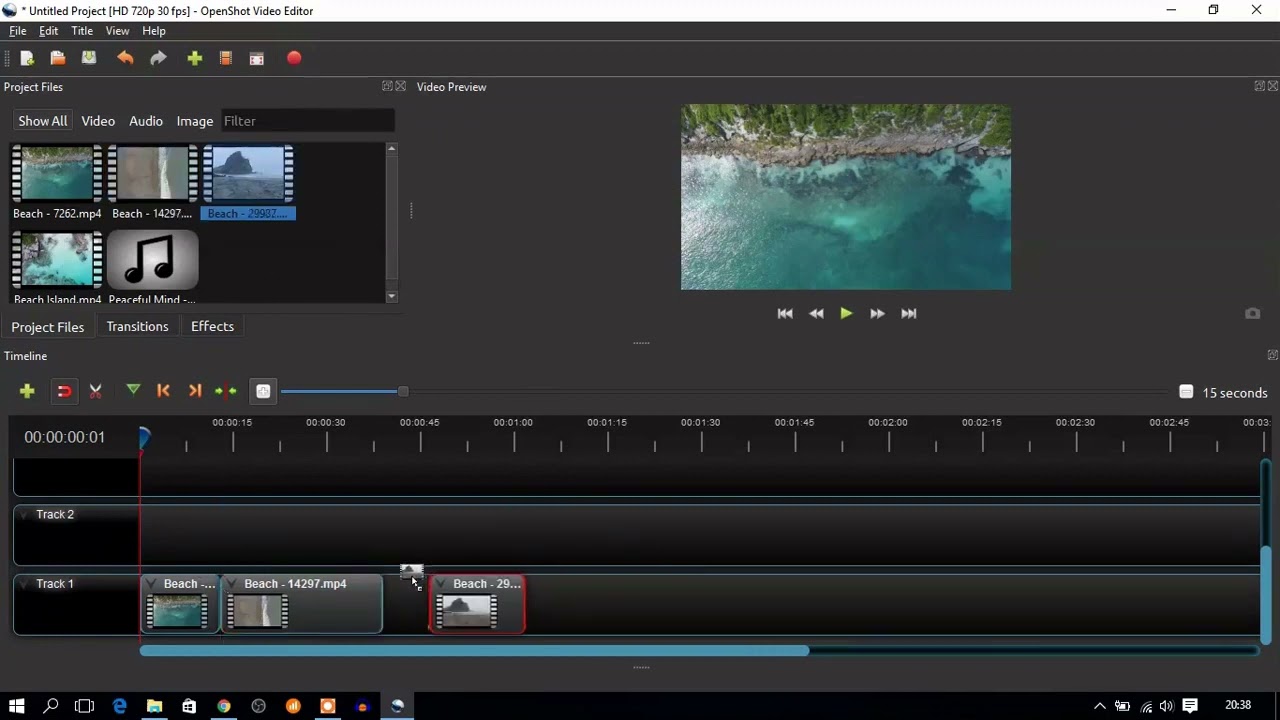Open a project using the folder icon
The image size is (1280, 720).
(58, 59)
